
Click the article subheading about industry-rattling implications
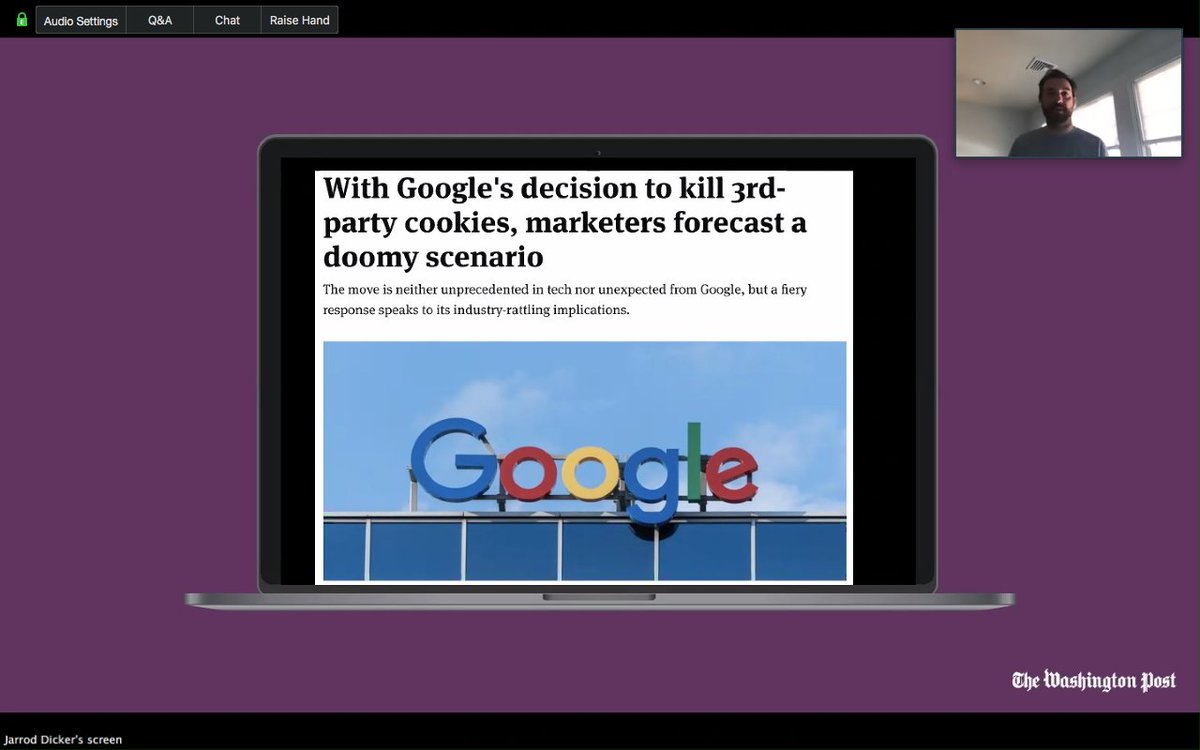565,300
